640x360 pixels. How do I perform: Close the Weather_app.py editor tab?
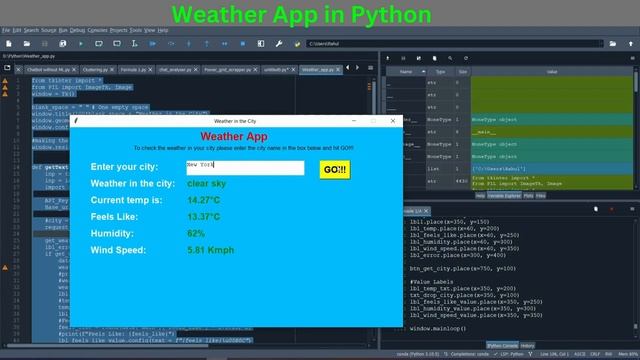(x=338, y=70)
